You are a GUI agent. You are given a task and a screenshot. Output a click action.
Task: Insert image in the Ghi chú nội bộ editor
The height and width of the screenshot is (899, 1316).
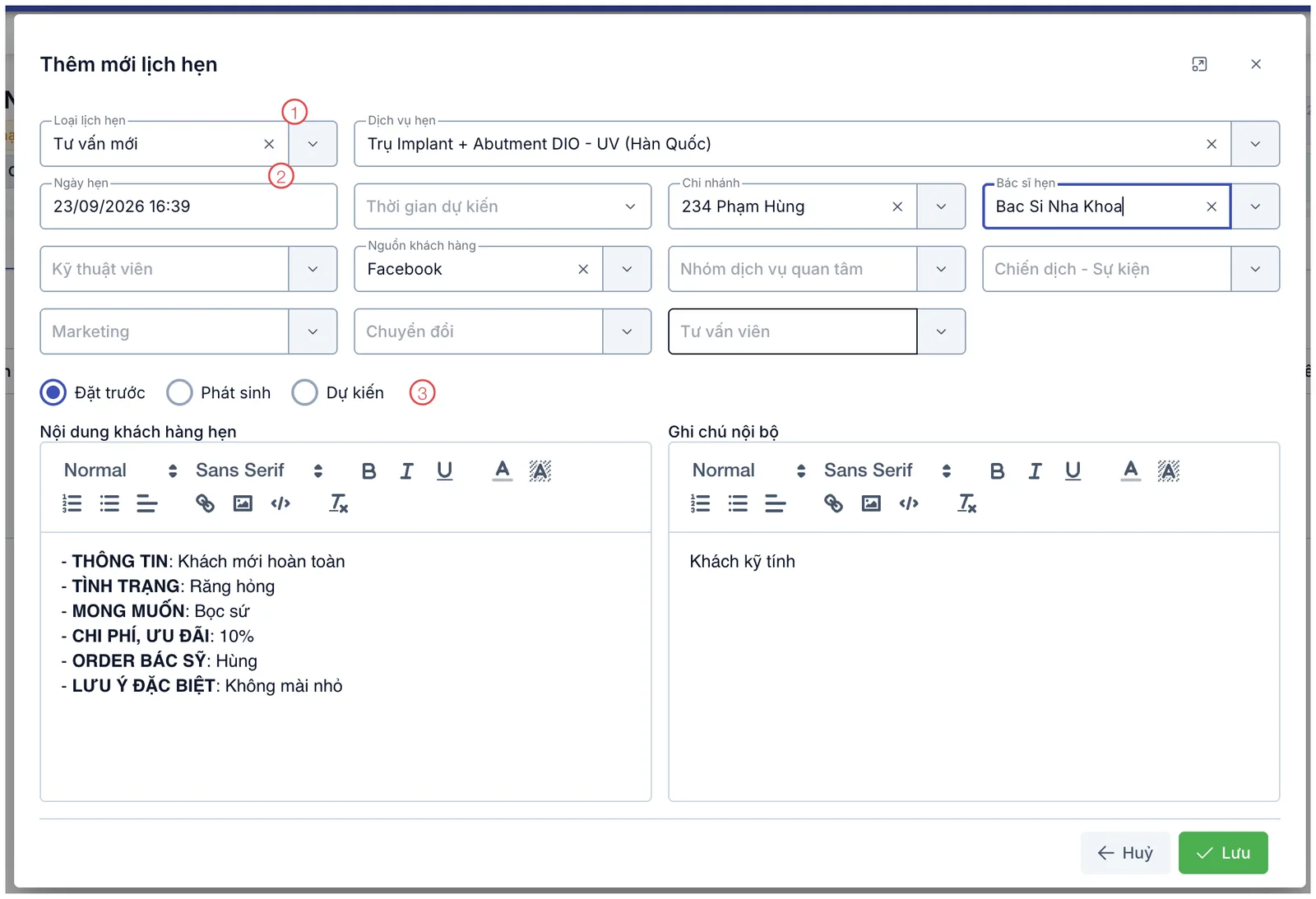tap(871, 503)
